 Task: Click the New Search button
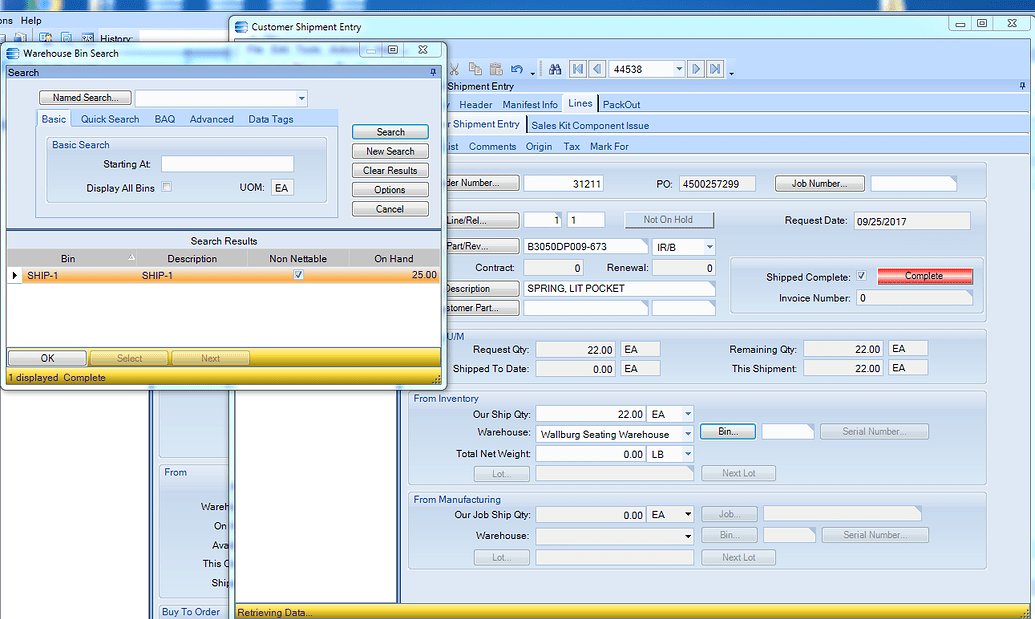(389, 150)
